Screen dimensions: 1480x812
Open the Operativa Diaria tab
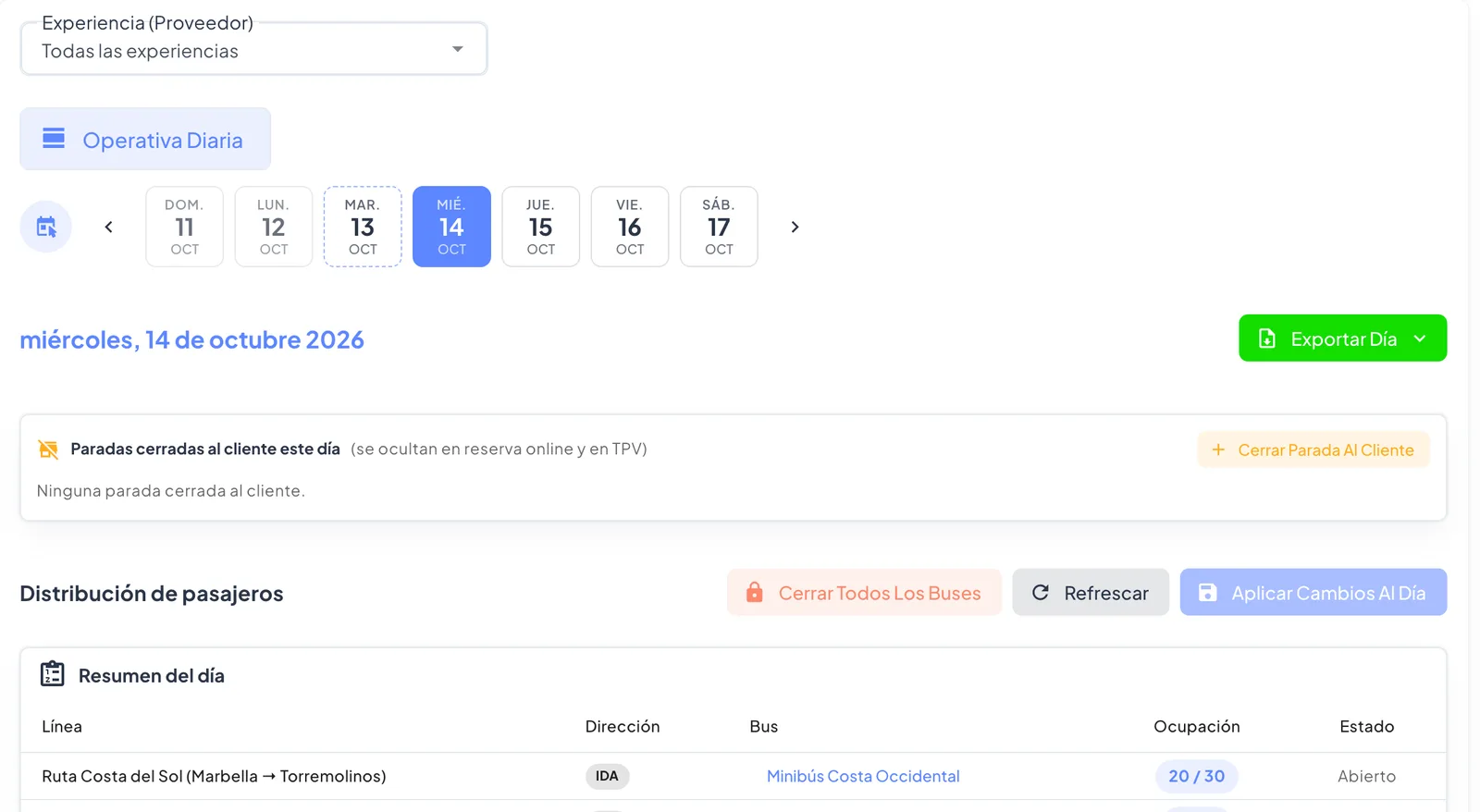point(145,140)
